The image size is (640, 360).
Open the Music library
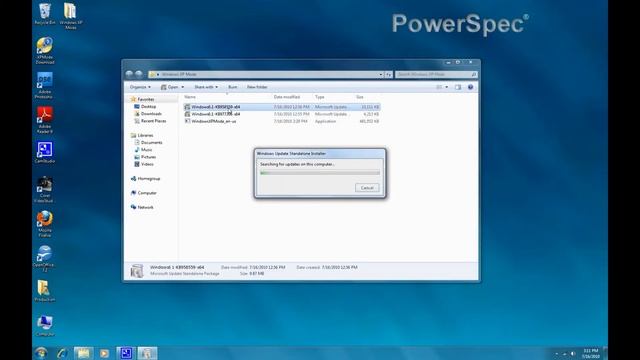(143, 150)
